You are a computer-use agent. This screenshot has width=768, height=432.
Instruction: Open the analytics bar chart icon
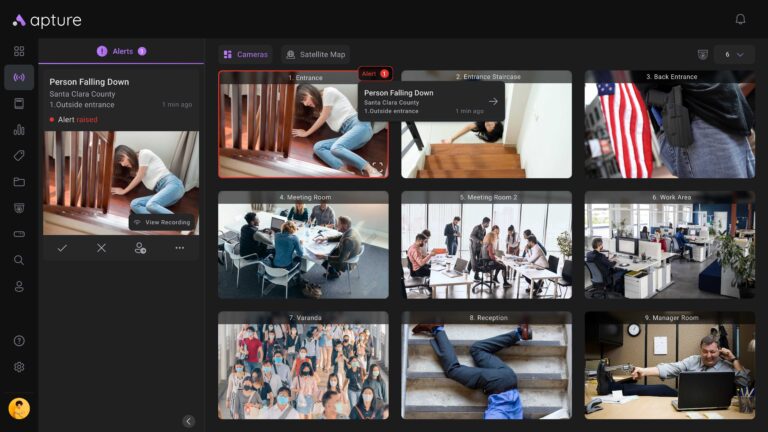18,129
